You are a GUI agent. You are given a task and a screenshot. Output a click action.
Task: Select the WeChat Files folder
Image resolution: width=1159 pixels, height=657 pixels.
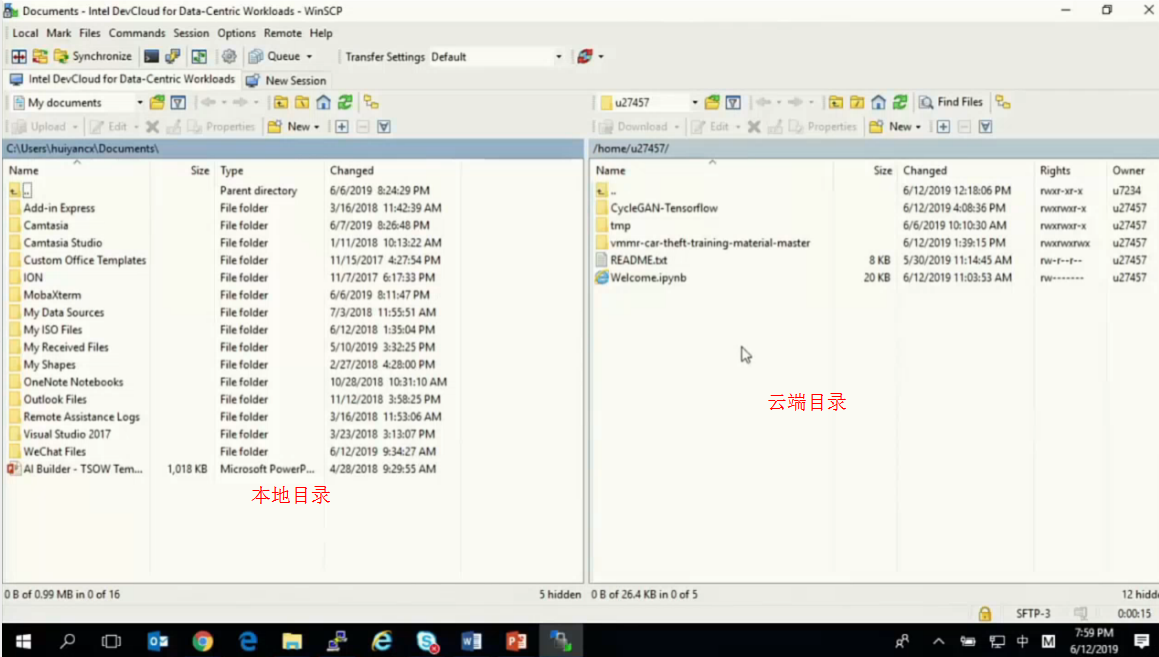[54, 452]
